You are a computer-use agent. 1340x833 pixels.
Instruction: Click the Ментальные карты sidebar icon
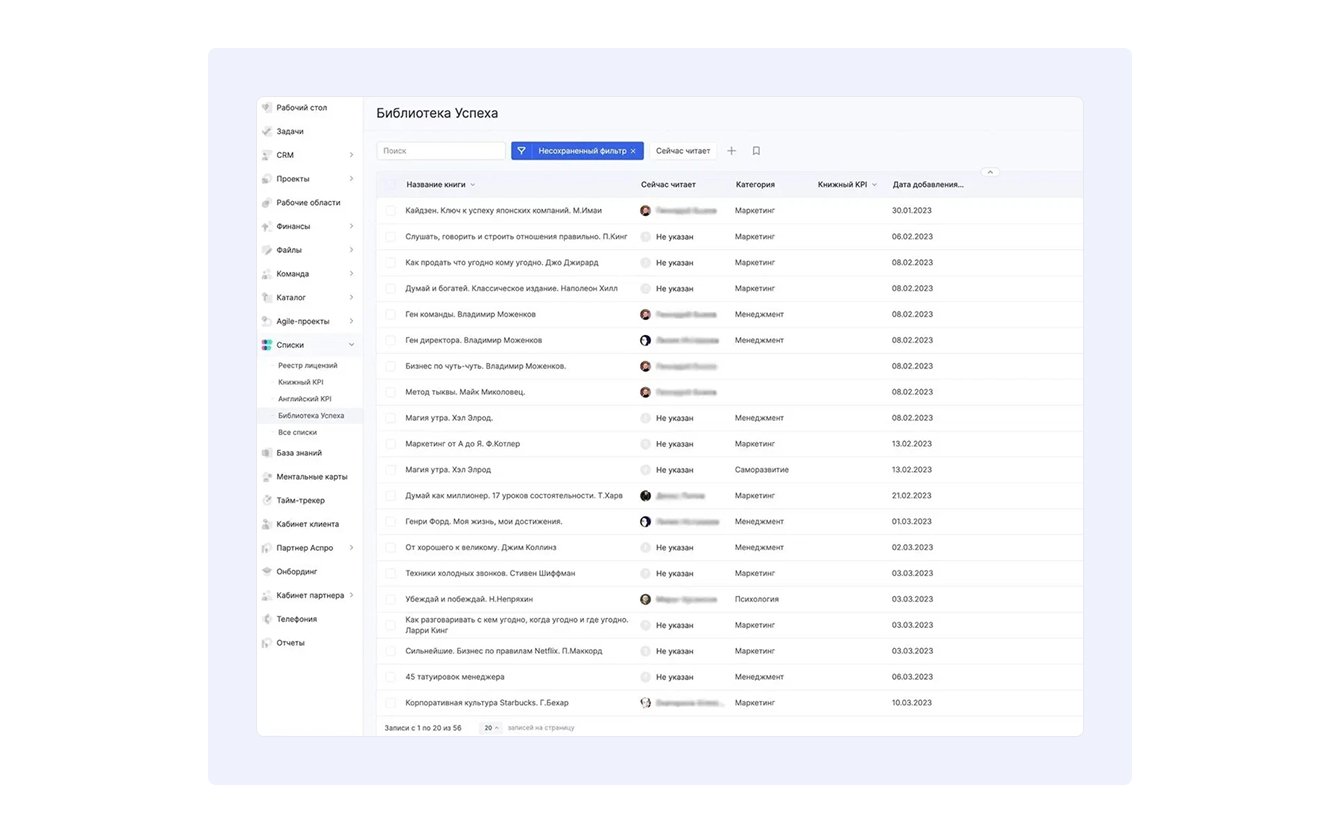pyautogui.click(x=267, y=477)
